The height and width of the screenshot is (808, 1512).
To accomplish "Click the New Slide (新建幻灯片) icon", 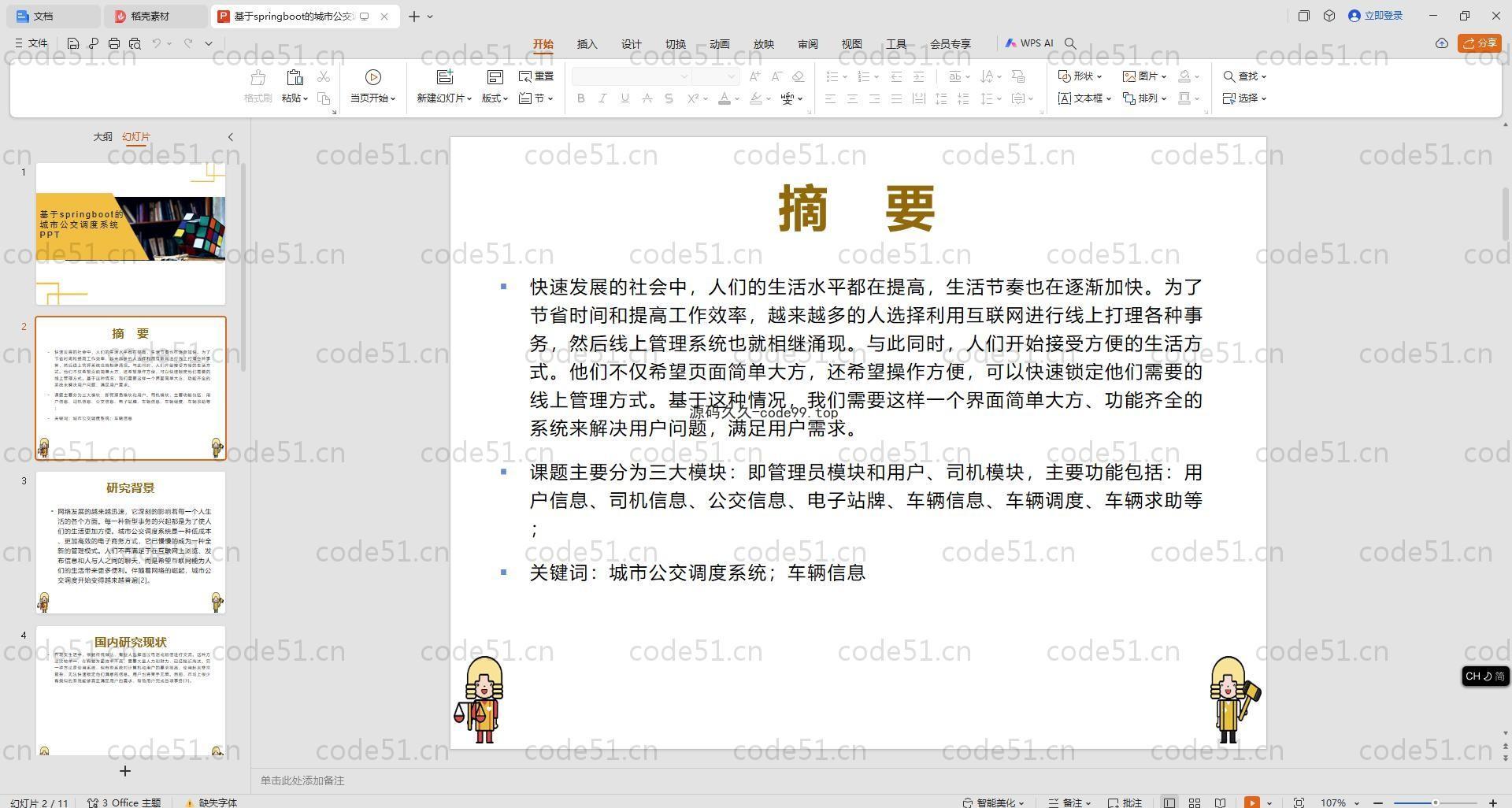I will click(445, 76).
